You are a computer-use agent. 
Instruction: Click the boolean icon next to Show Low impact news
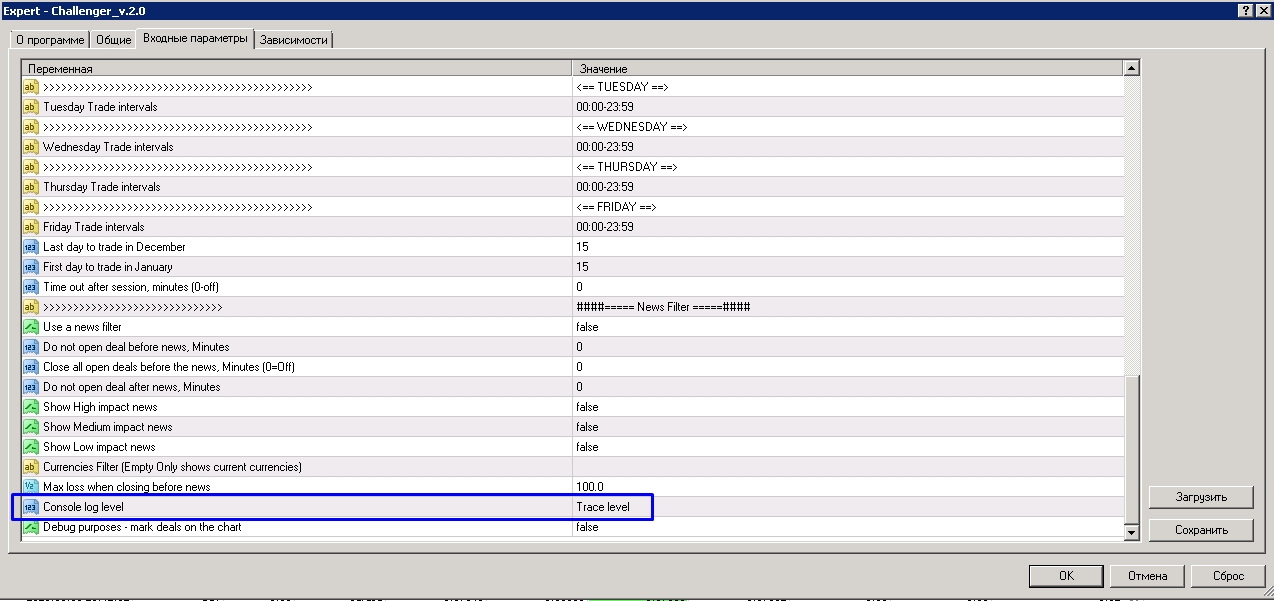click(x=30, y=447)
